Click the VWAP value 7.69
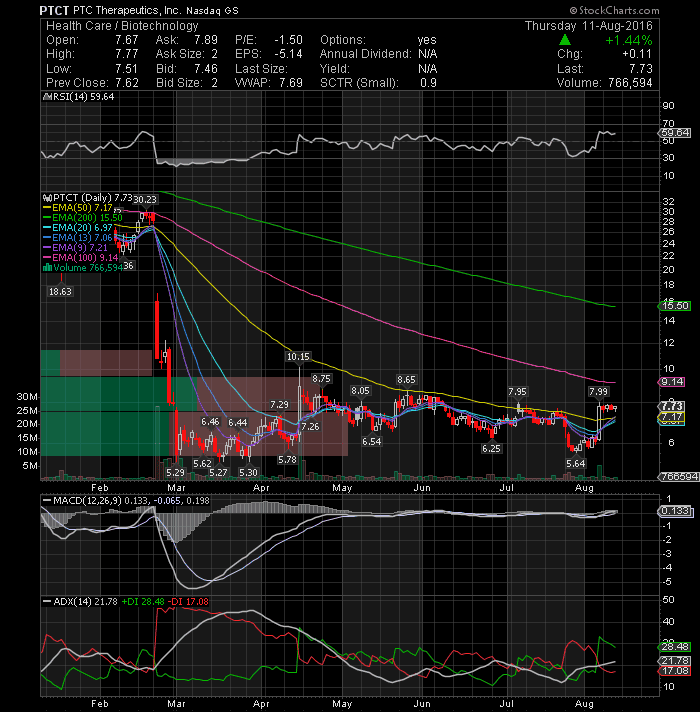The width and height of the screenshot is (700, 712). click(291, 83)
